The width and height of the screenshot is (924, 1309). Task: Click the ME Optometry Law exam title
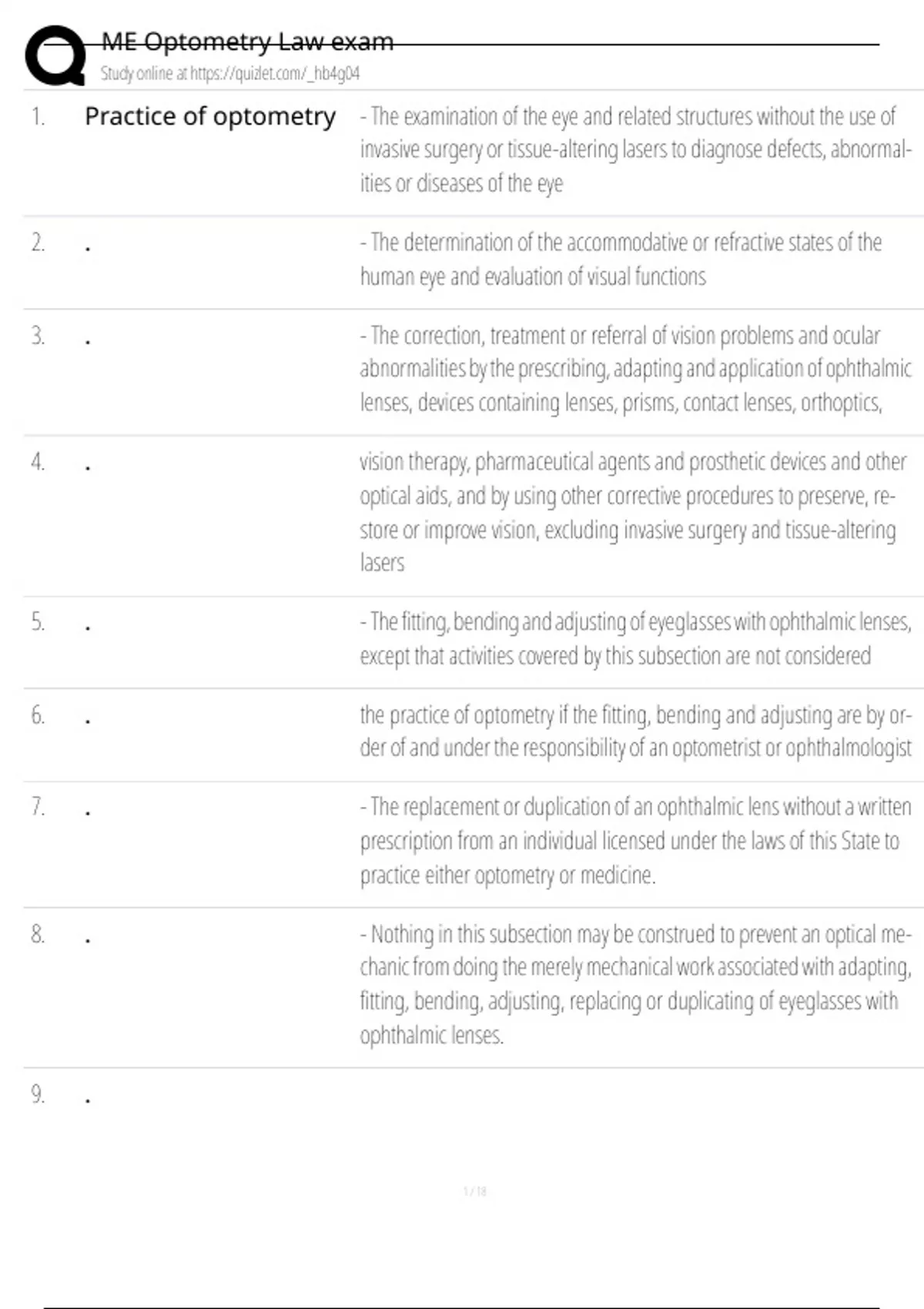click(247, 42)
